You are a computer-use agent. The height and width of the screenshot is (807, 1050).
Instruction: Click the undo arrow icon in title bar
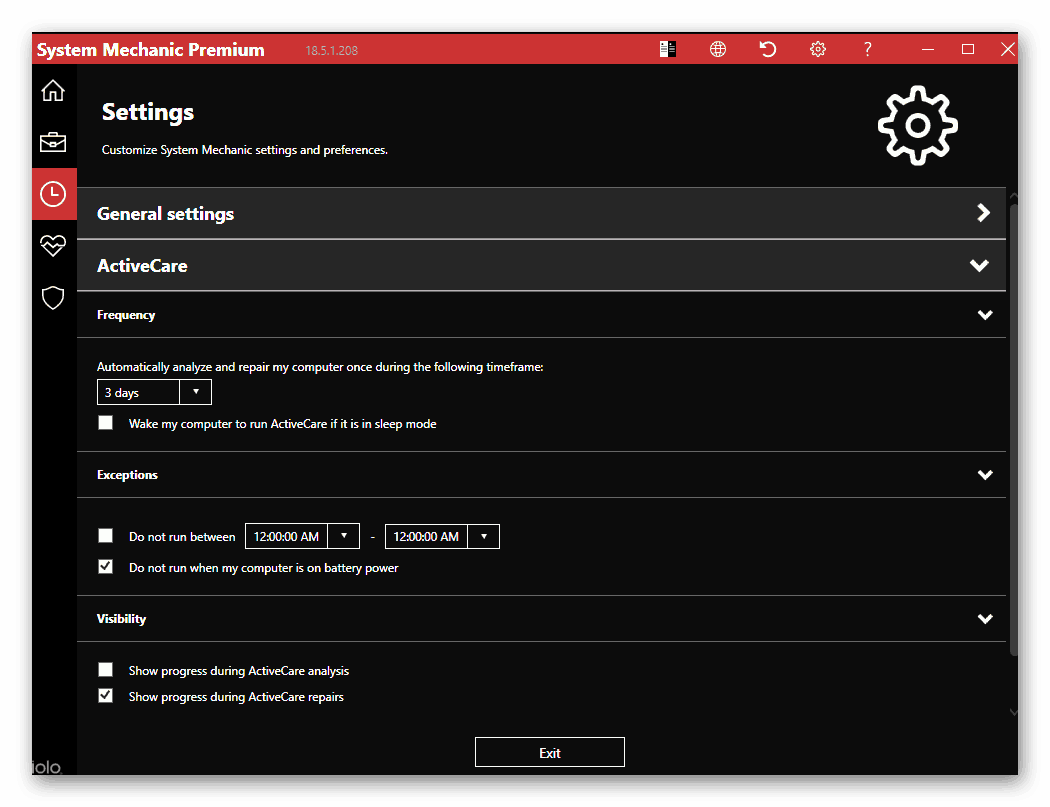[x=767, y=49]
